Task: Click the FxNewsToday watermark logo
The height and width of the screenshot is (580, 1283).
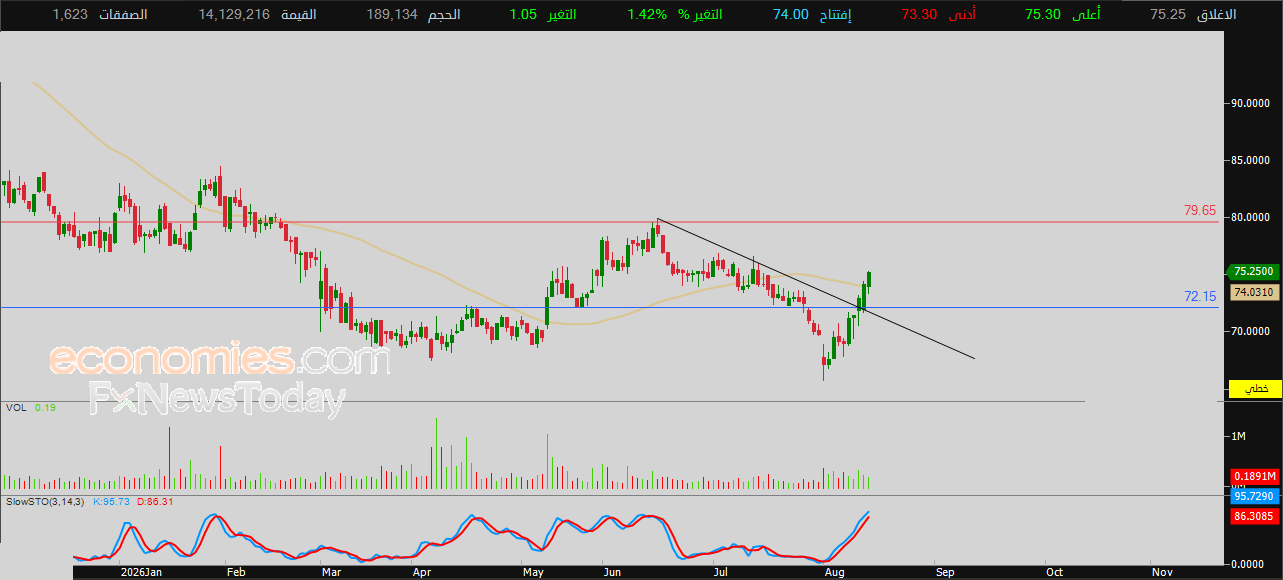Action: 217,399
